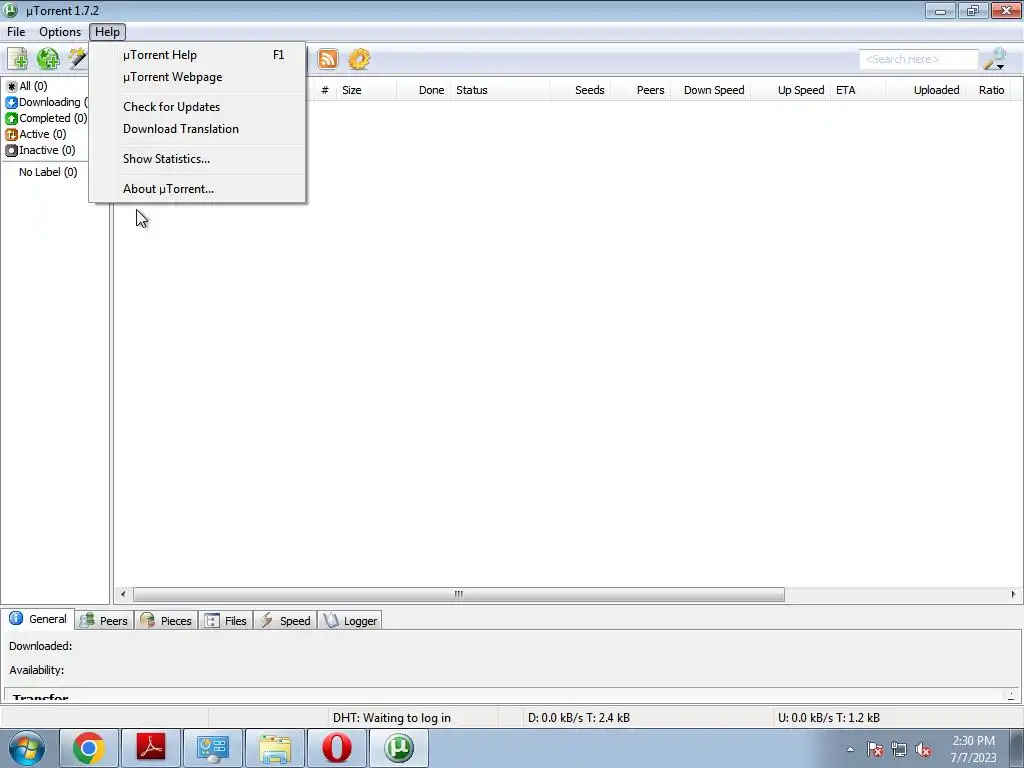Viewport: 1024px width, 768px height.
Task: Select the No Label (0) entry
Action: click(48, 172)
